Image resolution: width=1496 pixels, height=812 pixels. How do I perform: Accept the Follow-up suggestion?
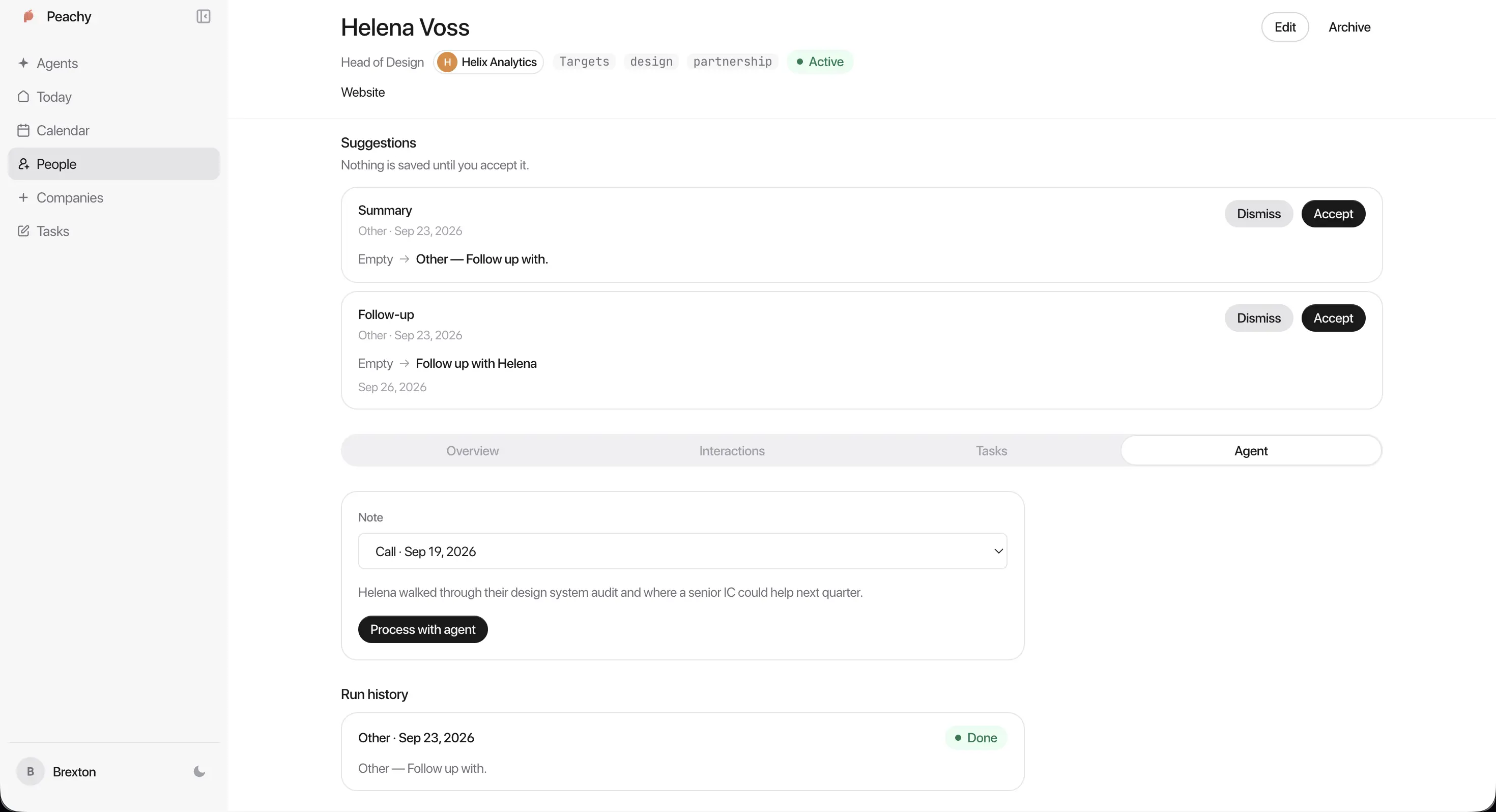[1333, 318]
